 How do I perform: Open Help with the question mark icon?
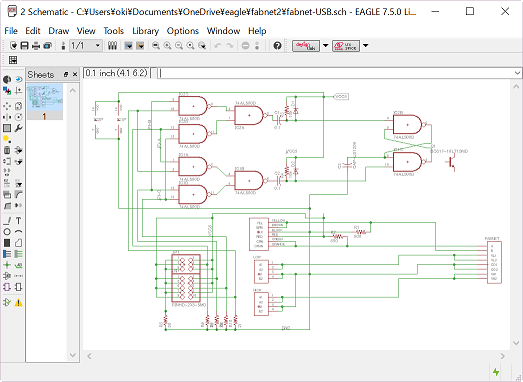pos(277,46)
